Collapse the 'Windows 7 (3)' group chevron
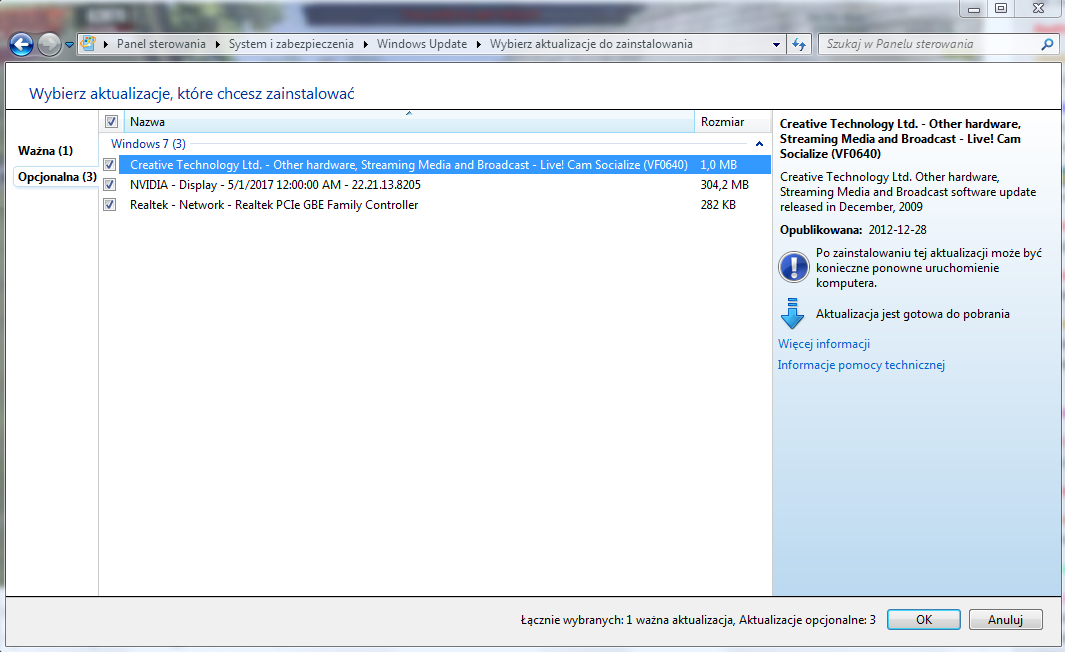This screenshot has height=652, width=1065. coord(759,144)
